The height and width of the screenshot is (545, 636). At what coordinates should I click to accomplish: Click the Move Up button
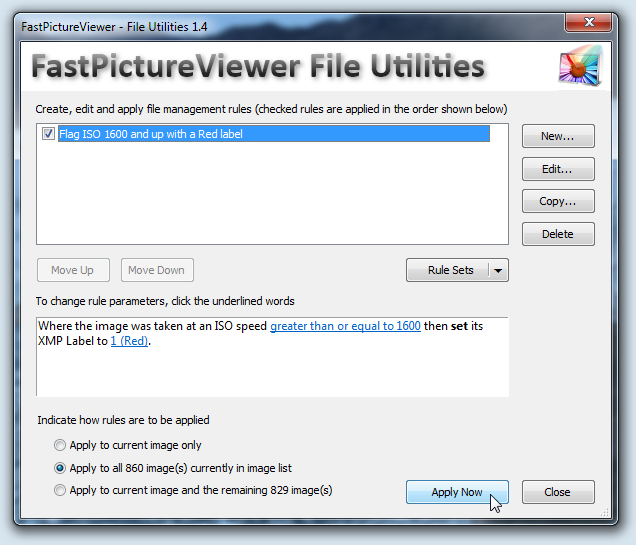(x=73, y=270)
